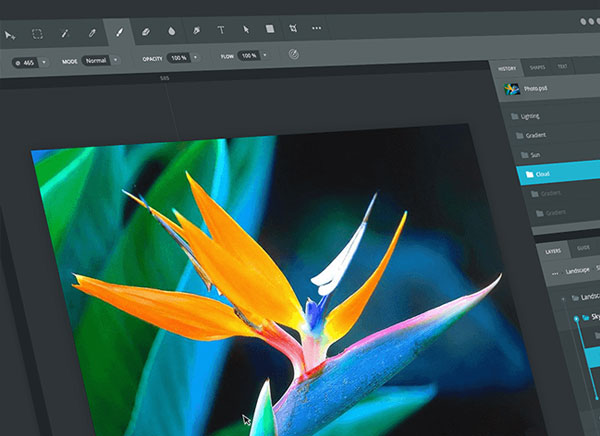Screen dimensions: 600x436
Task: Switch to the Text tab
Action: point(562,67)
